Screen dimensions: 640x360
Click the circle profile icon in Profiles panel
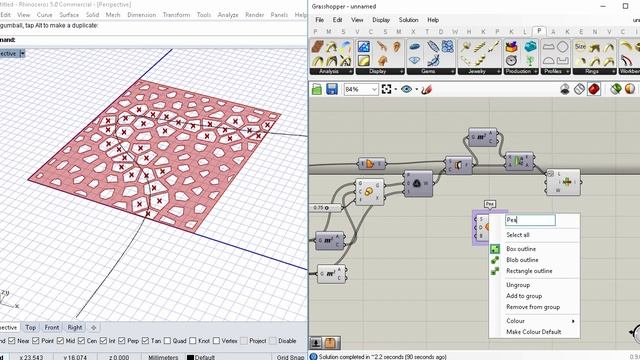[562, 47]
